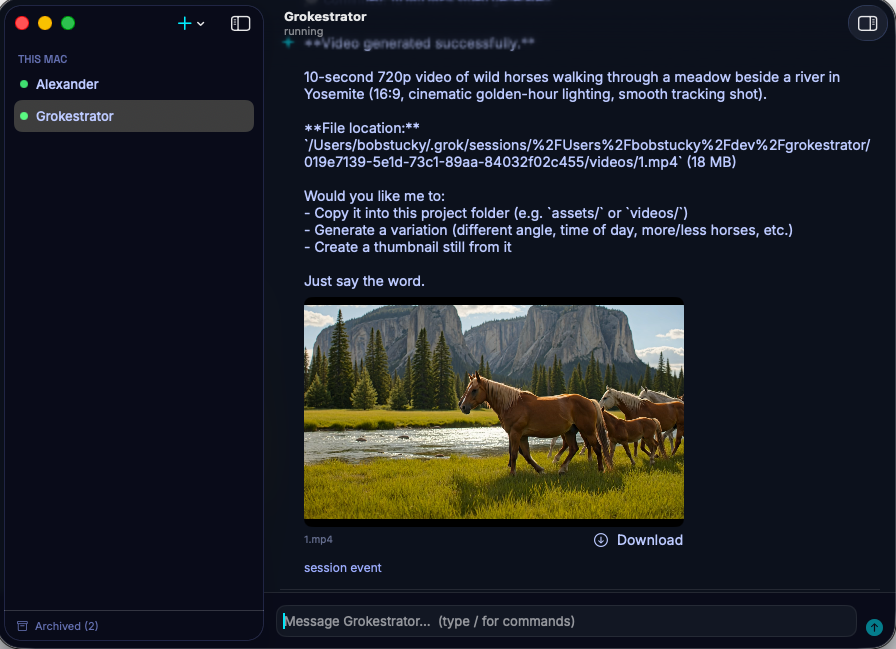Click 'Copy it into this project folder' line

pyautogui.click(x=496, y=213)
